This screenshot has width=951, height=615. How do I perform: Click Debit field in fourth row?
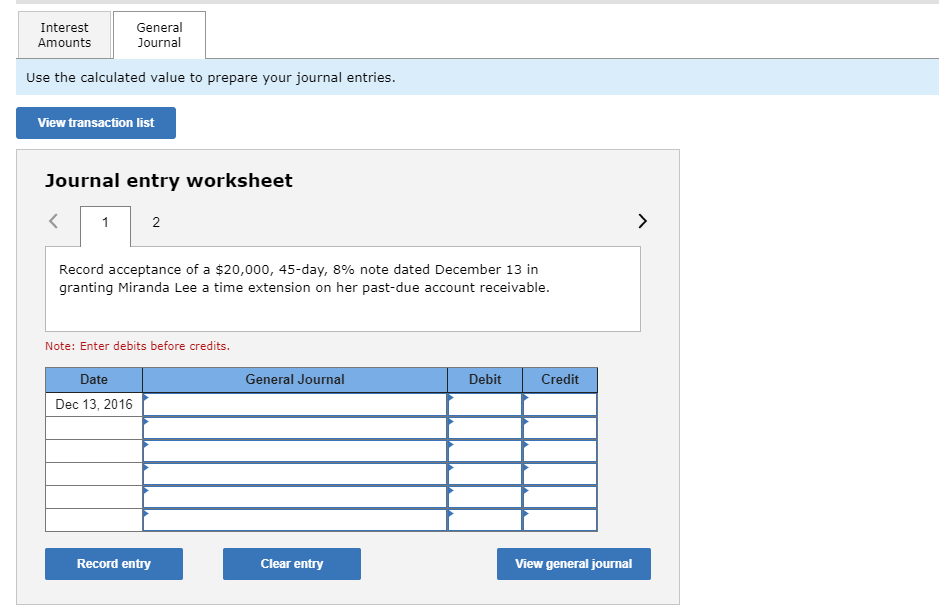[x=485, y=474]
